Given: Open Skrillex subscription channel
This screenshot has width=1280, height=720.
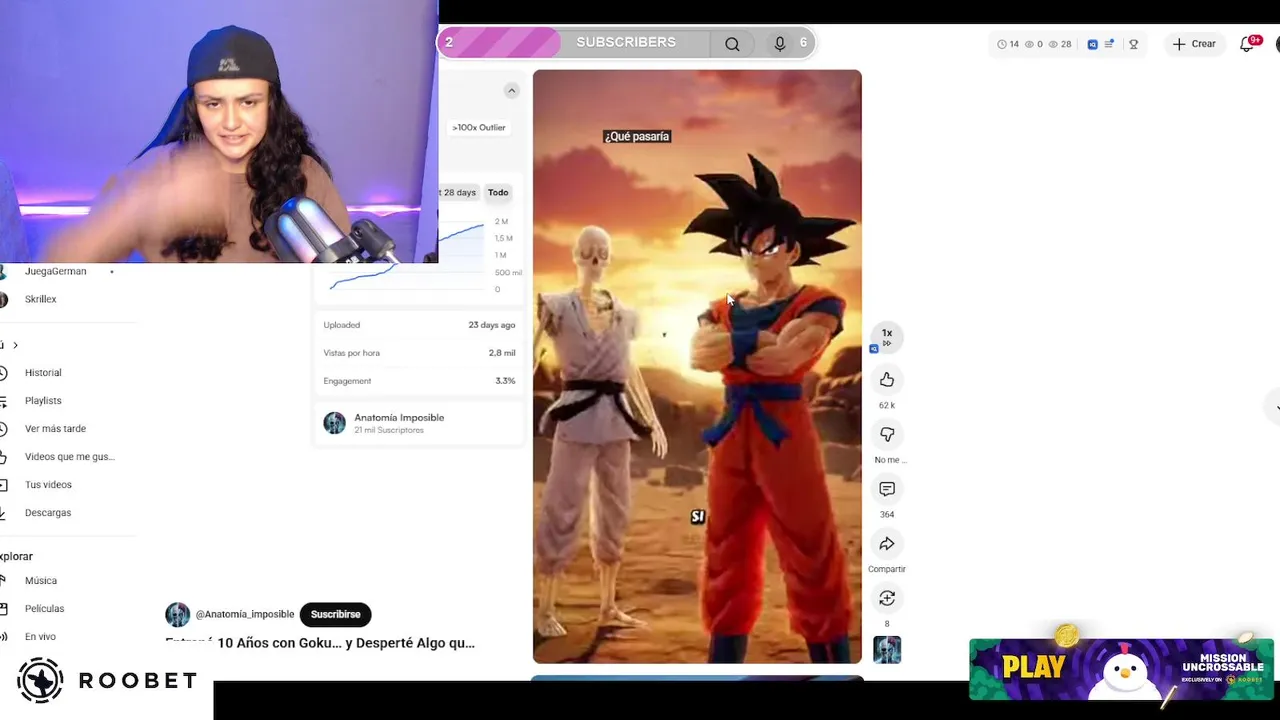Looking at the screenshot, I should [40, 299].
